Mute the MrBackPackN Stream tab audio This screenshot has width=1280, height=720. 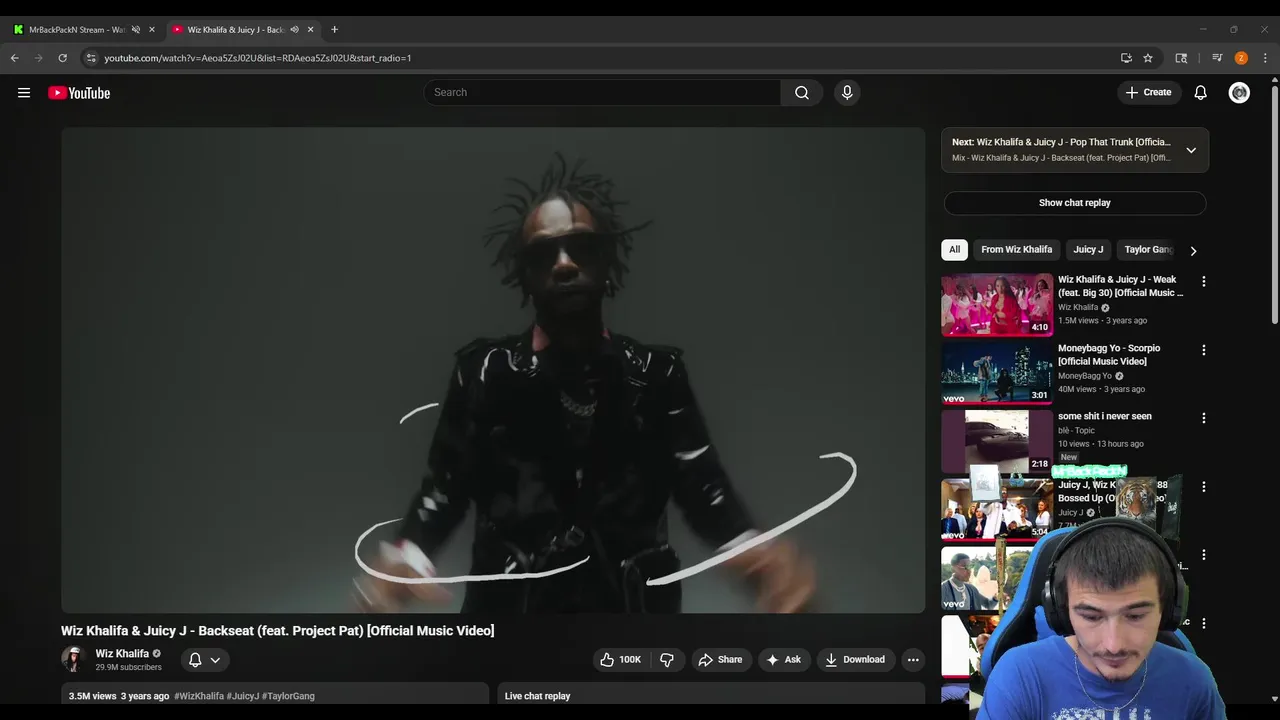pyautogui.click(x=136, y=29)
